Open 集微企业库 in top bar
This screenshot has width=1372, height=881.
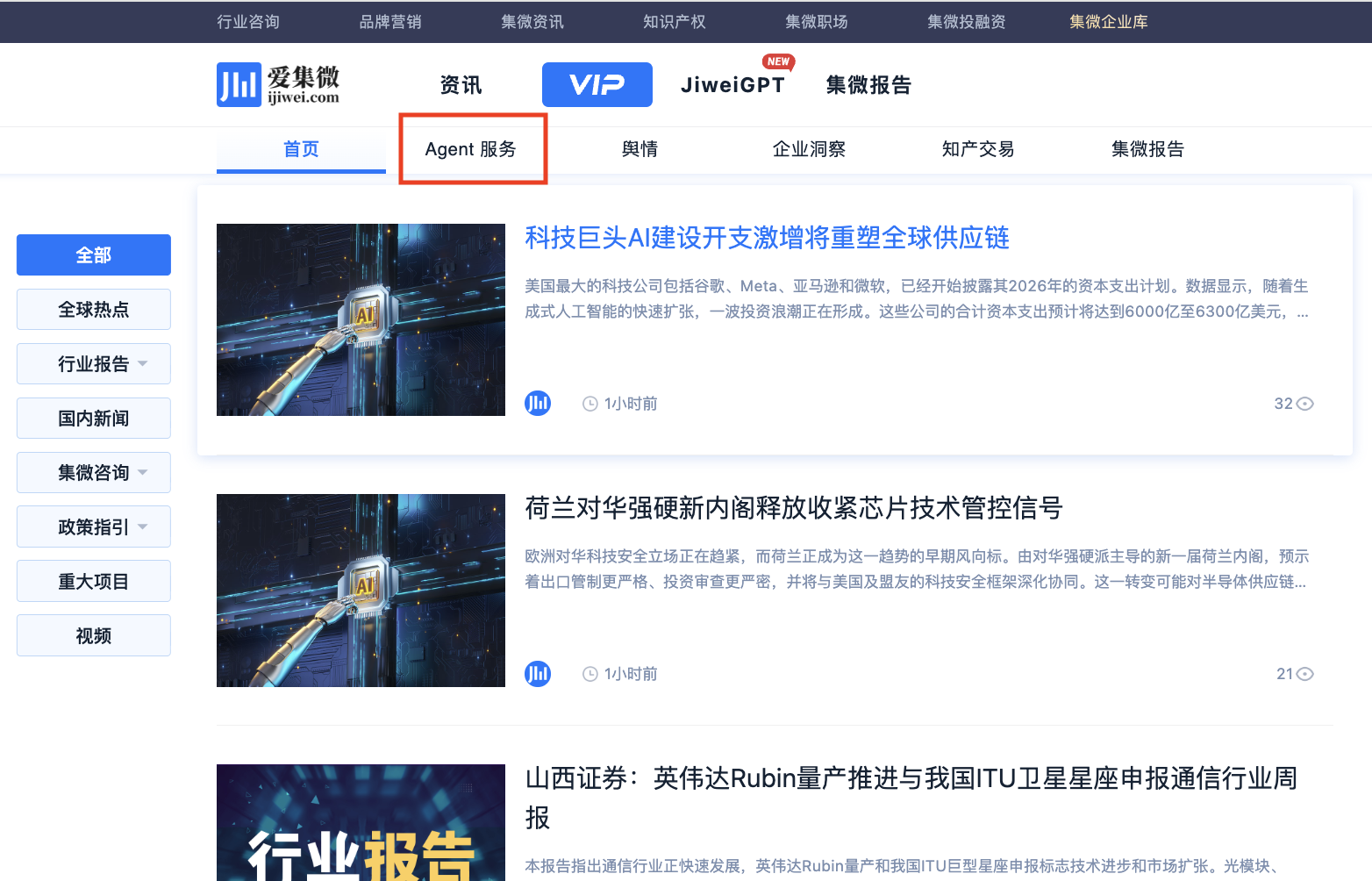click(1108, 22)
